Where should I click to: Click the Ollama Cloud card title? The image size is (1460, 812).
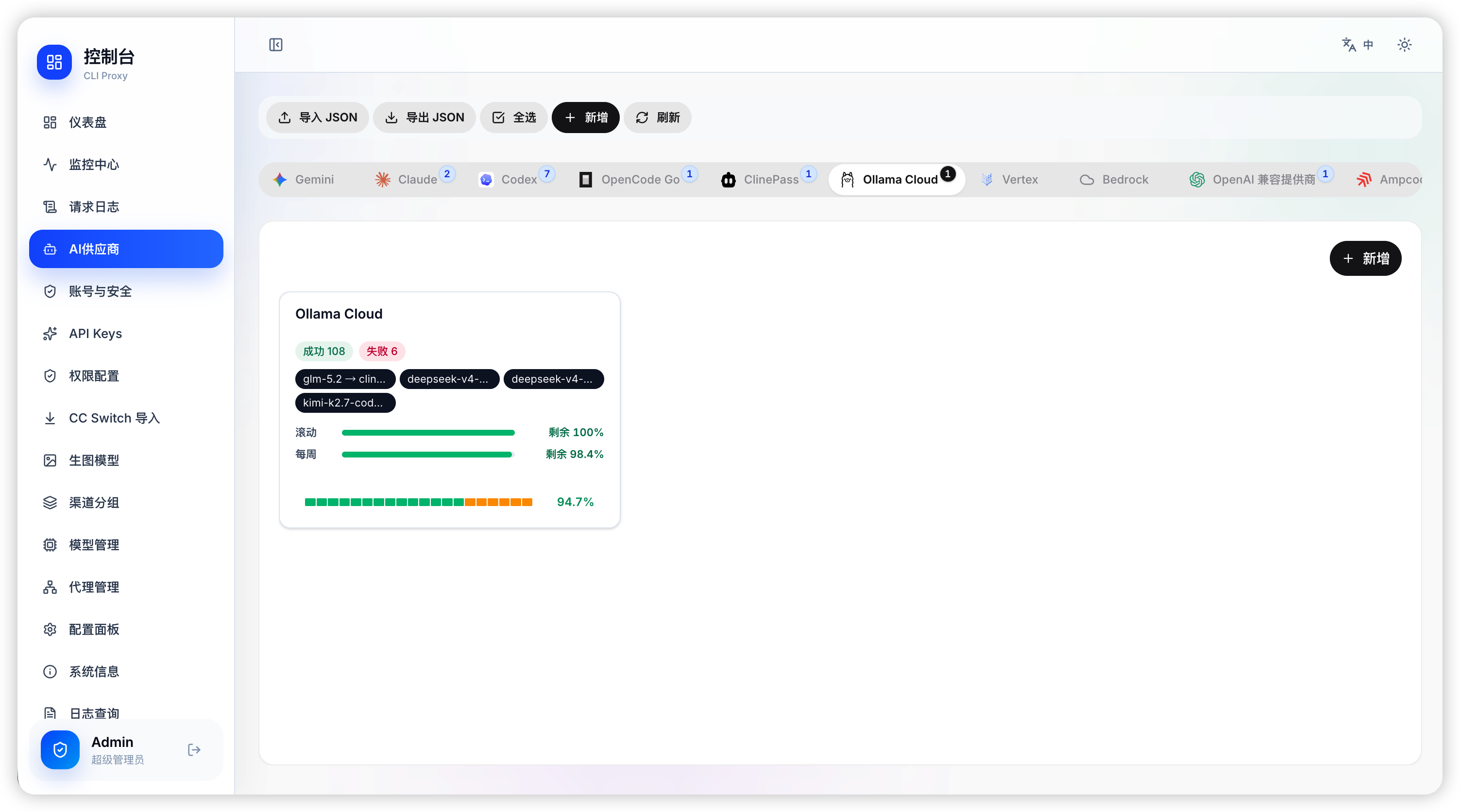(339, 314)
